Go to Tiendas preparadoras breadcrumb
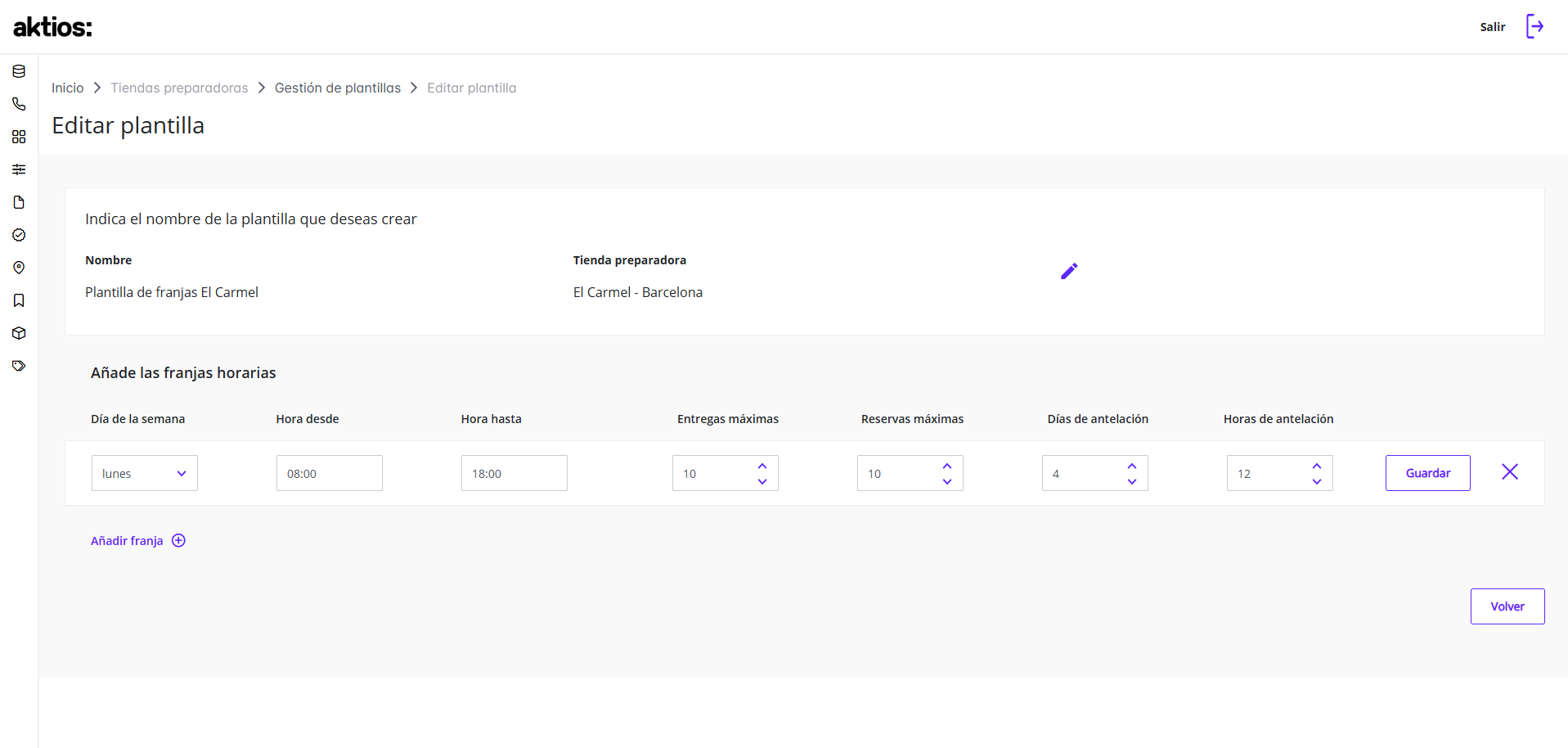Screen dimensions: 1568x748 (179, 88)
